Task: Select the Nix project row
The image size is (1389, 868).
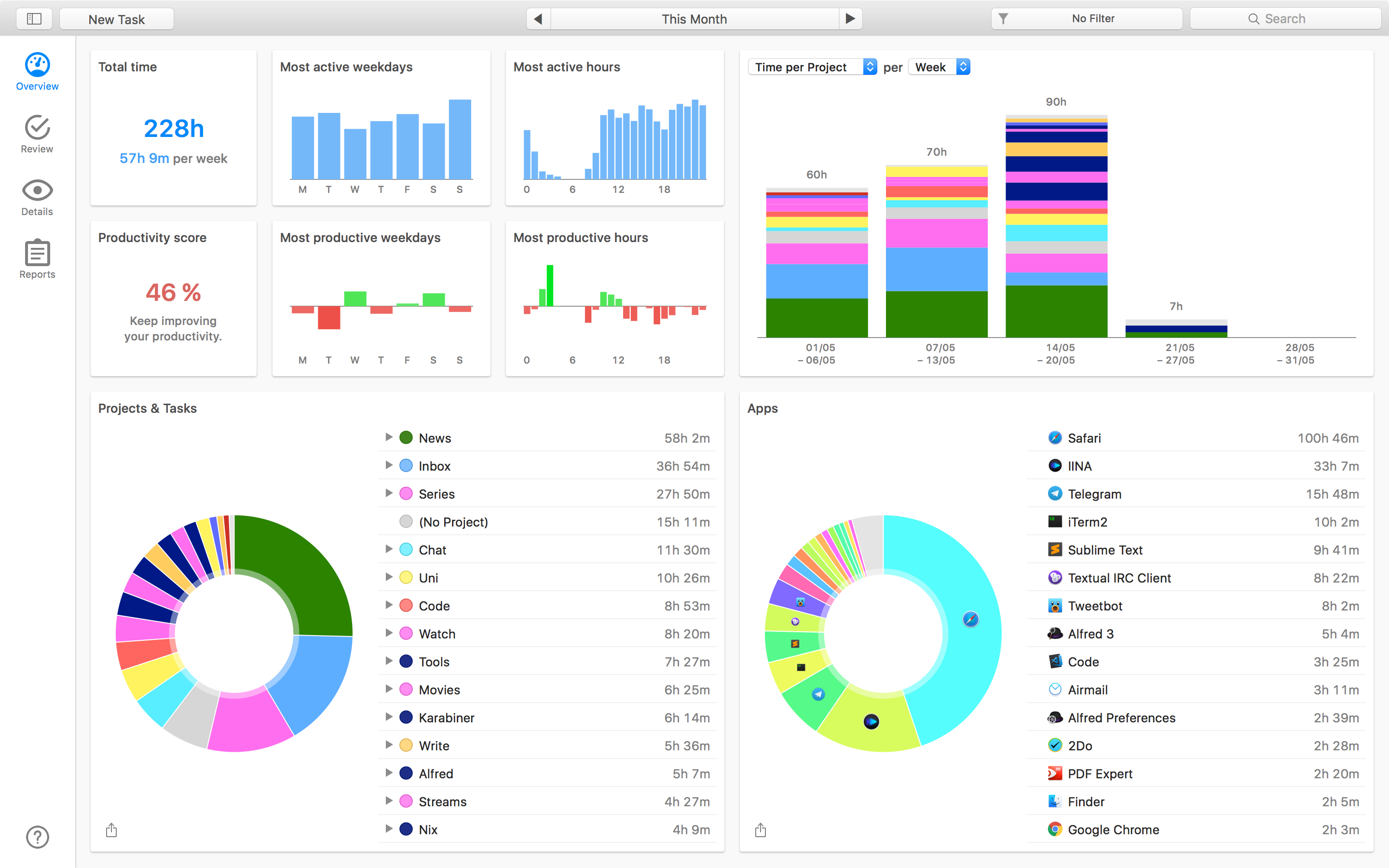Action: point(547,829)
